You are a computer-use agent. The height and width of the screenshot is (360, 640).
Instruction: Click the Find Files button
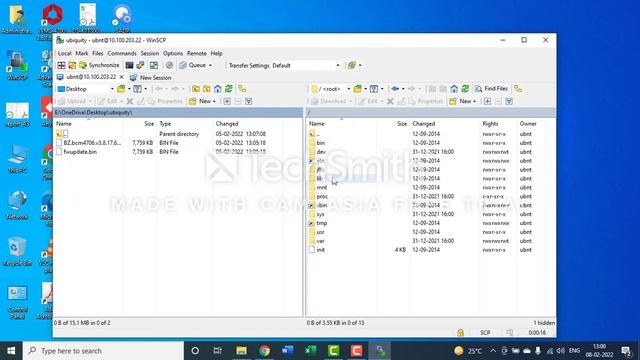[491, 89]
